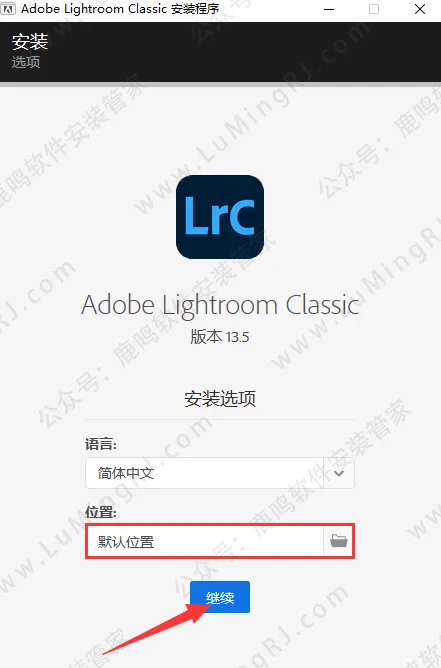Open the 简体中文 language combo box

click(x=220, y=473)
